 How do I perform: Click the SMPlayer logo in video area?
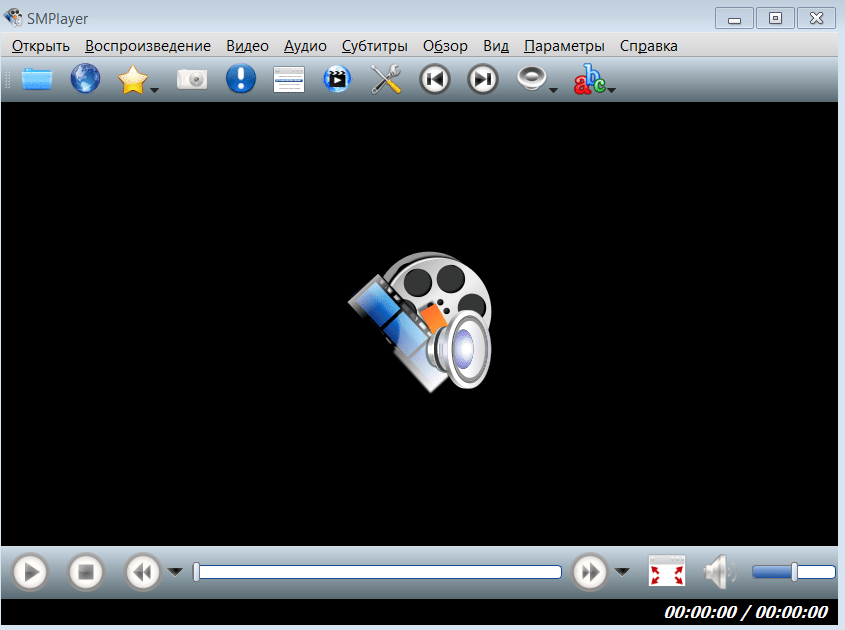(x=421, y=322)
